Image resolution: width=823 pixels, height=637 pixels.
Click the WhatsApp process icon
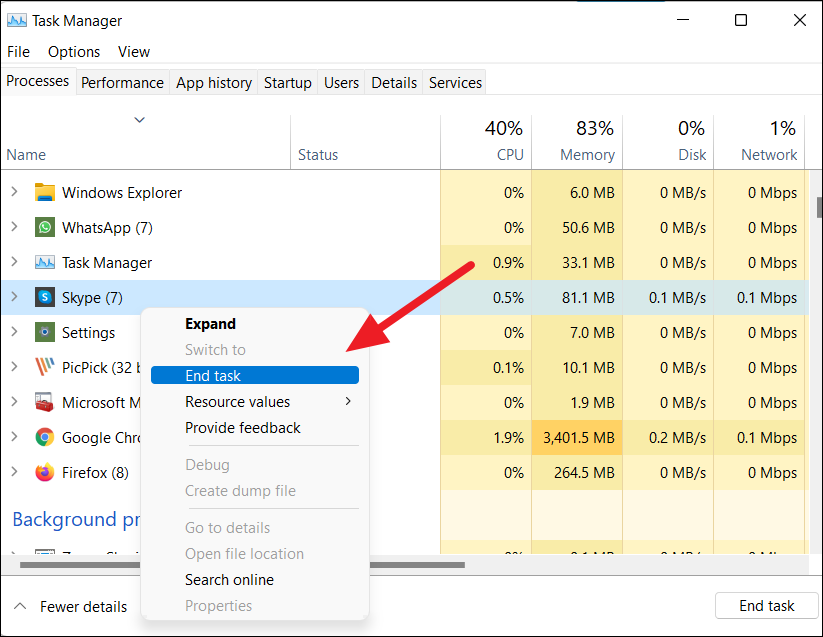pyautogui.click(x=45, y=227)
